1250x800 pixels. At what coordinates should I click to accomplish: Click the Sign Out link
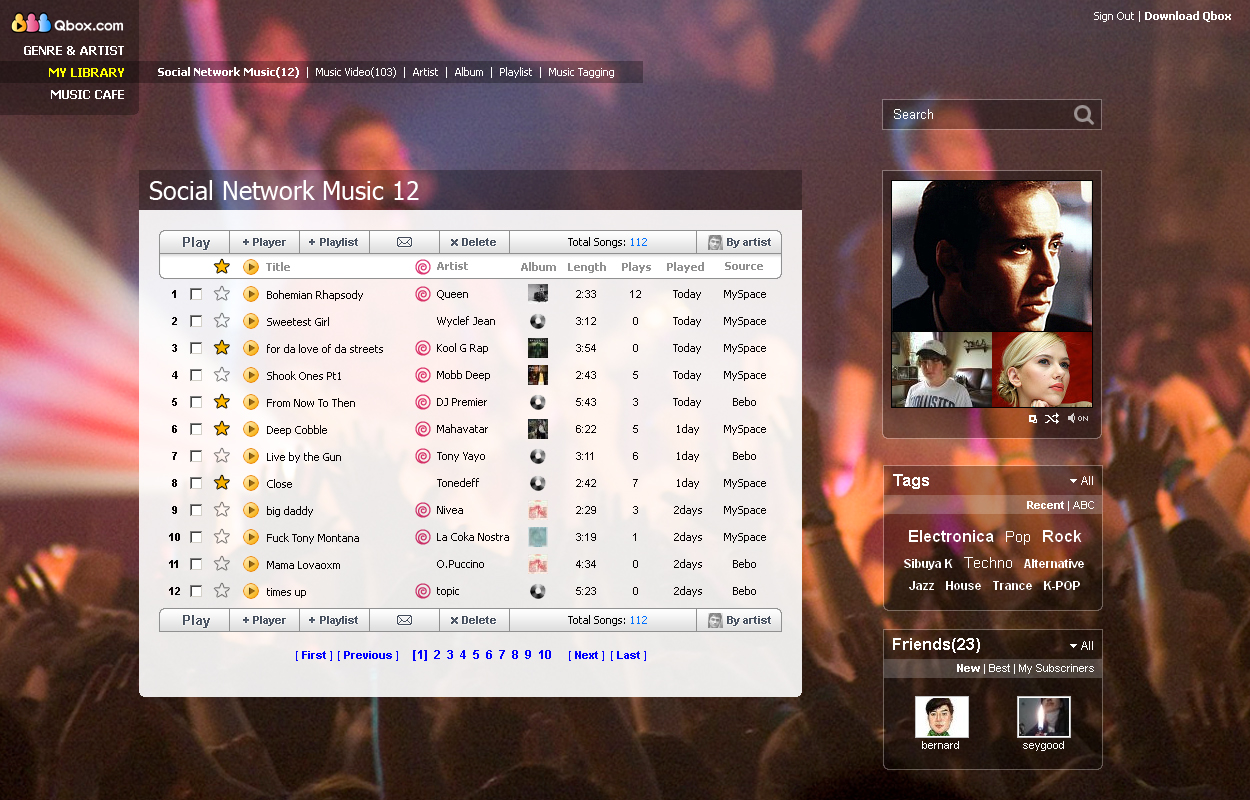(x=1114, y=16)
